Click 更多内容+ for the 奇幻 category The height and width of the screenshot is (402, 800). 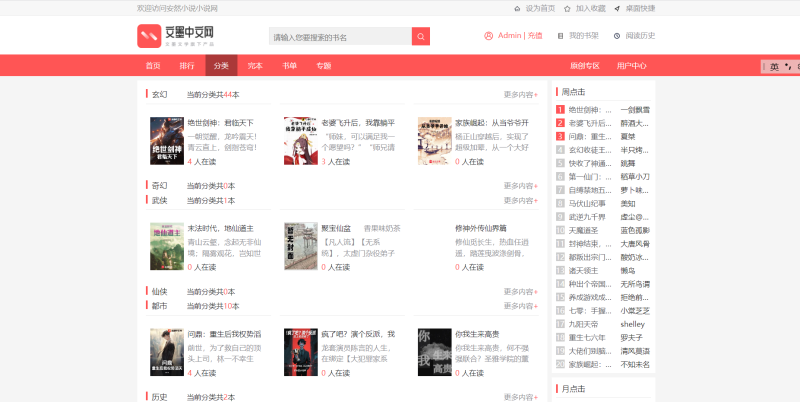[x=521, y=186]
